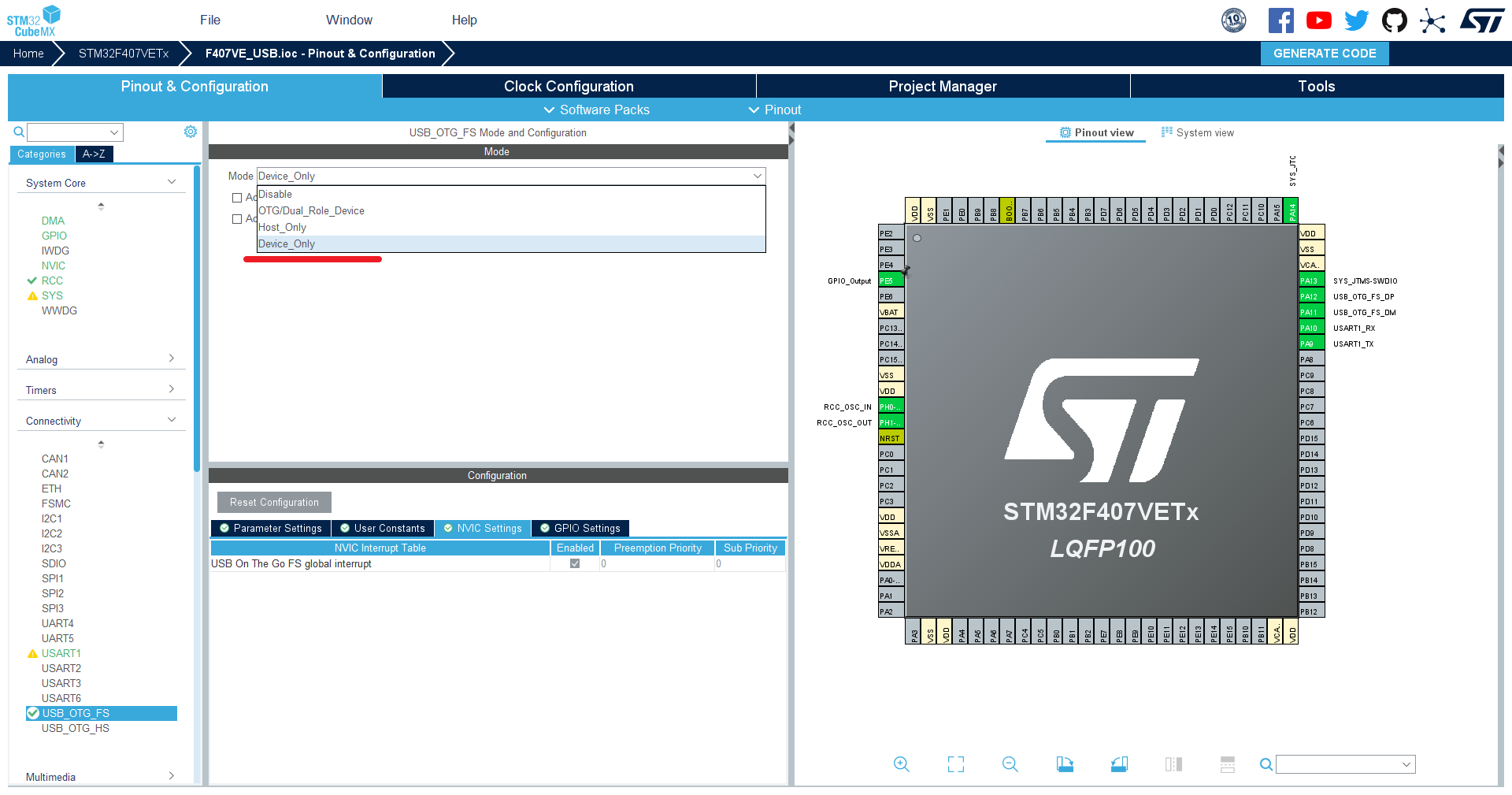Select pin PA11 USB_OTG_FS_DM
The height and width of the screenshot is (795, 1512).
[x=1311, y=312]
